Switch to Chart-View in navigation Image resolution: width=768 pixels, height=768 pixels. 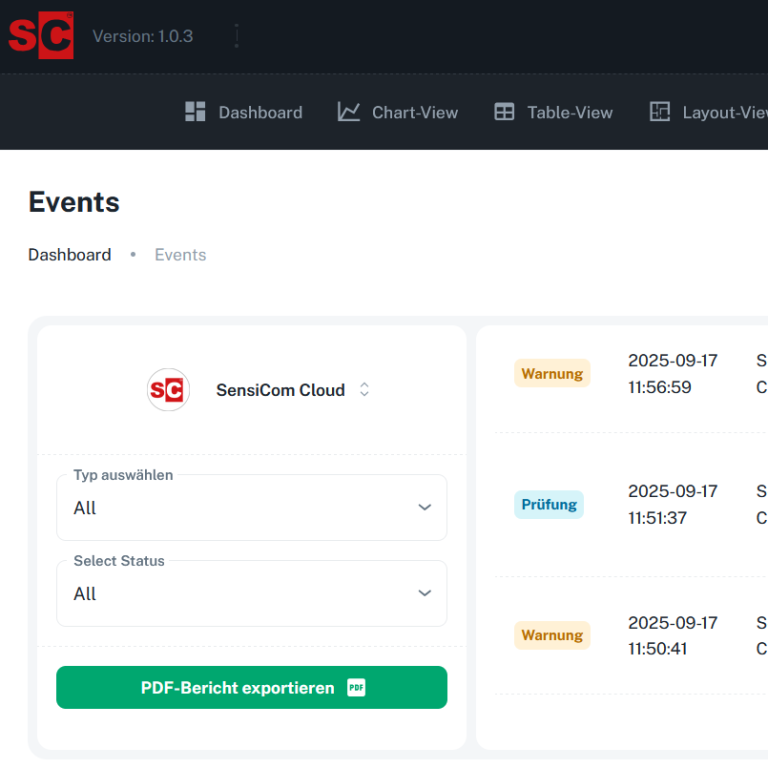click(x=414, y=112)
